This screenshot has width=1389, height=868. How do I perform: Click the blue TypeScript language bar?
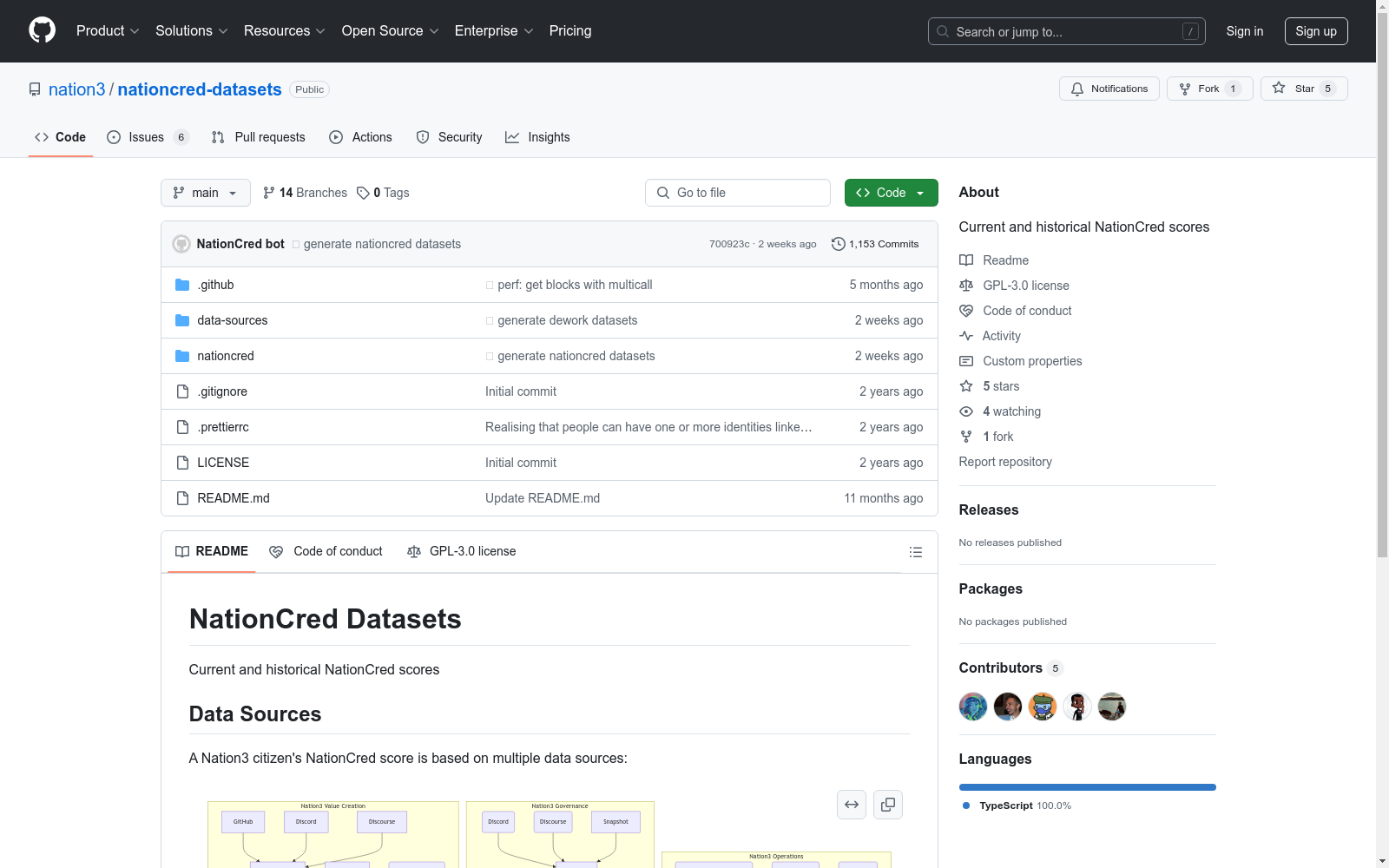[x=1088, y=787]
